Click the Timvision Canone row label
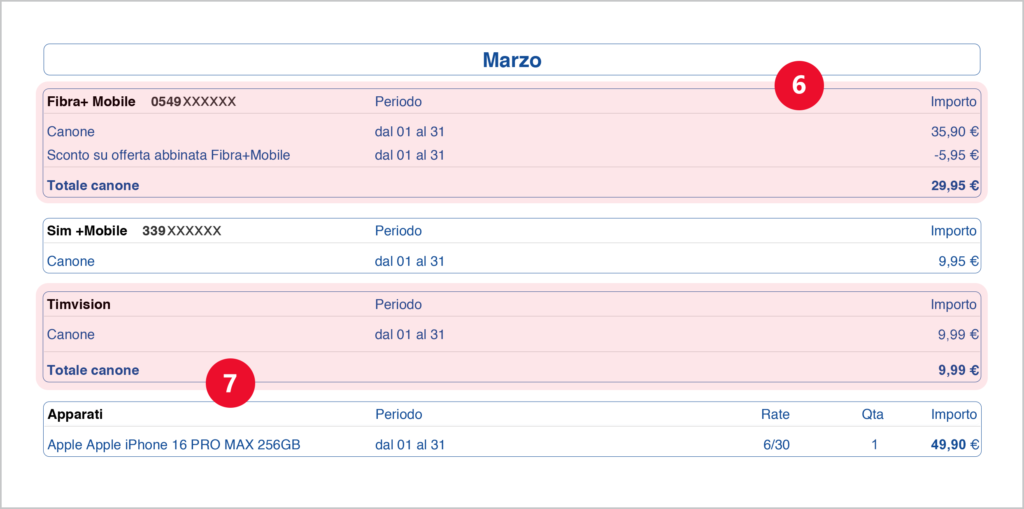Viewport: 1024px width, 509px height. (x=71, y=335)
